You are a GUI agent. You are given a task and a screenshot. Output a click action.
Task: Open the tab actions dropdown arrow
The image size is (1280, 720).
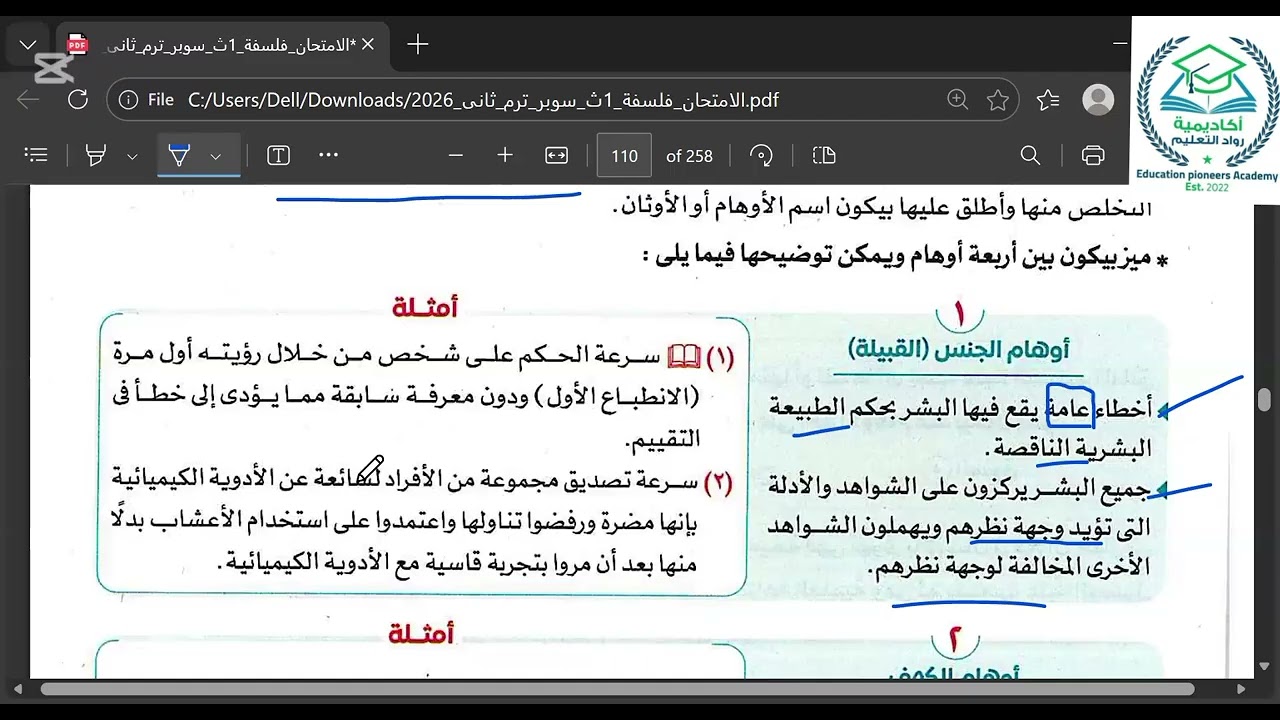pyautogui.click(x=28, y=44)
